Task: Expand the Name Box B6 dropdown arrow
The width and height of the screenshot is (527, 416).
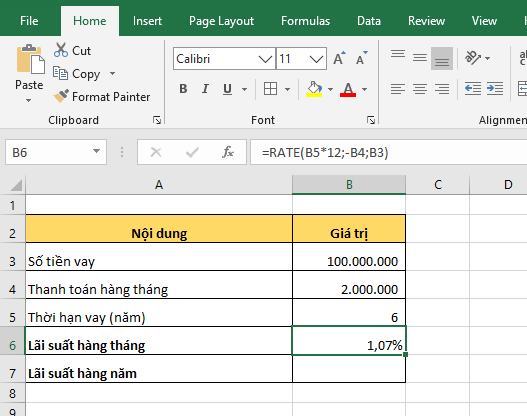Action: [96, 152]
